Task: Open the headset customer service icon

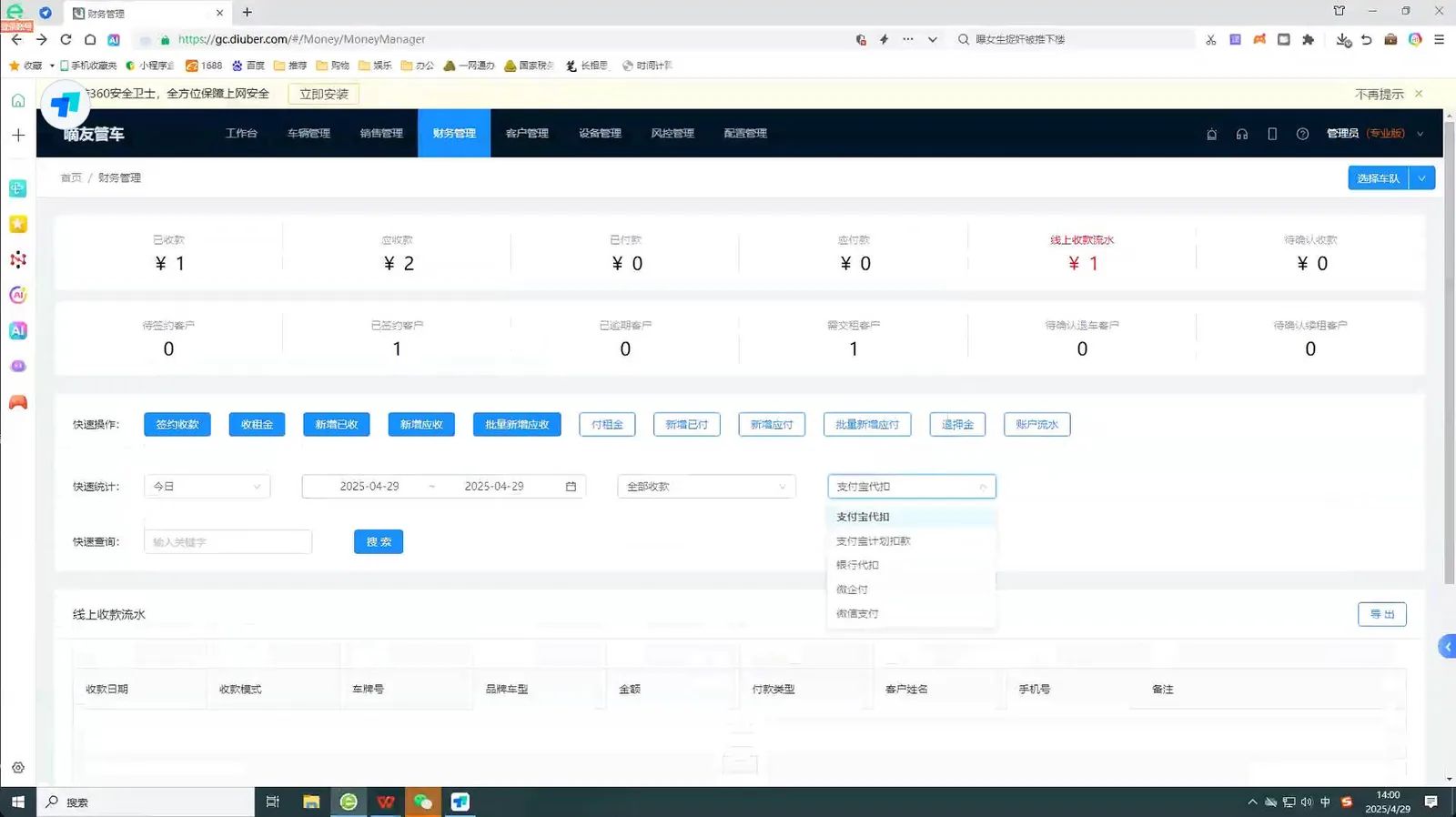Action: coord(1241,134)
